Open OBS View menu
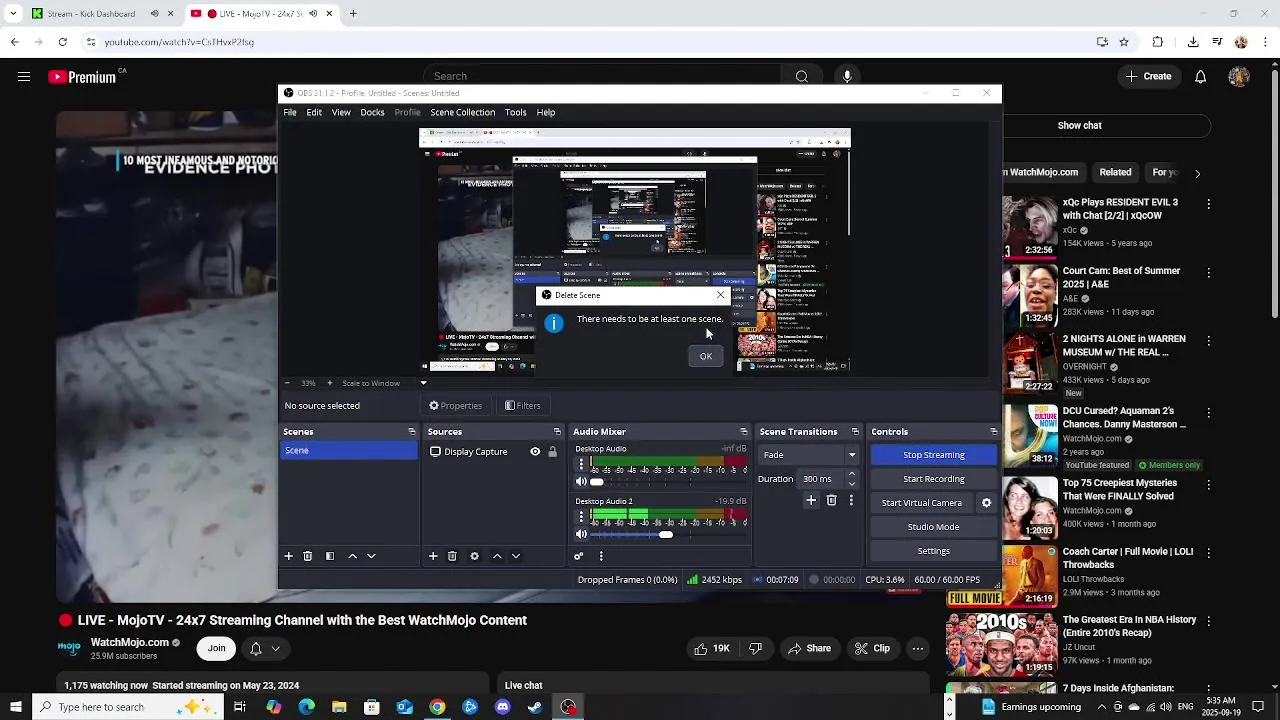1280x720 pixels. 341,112
